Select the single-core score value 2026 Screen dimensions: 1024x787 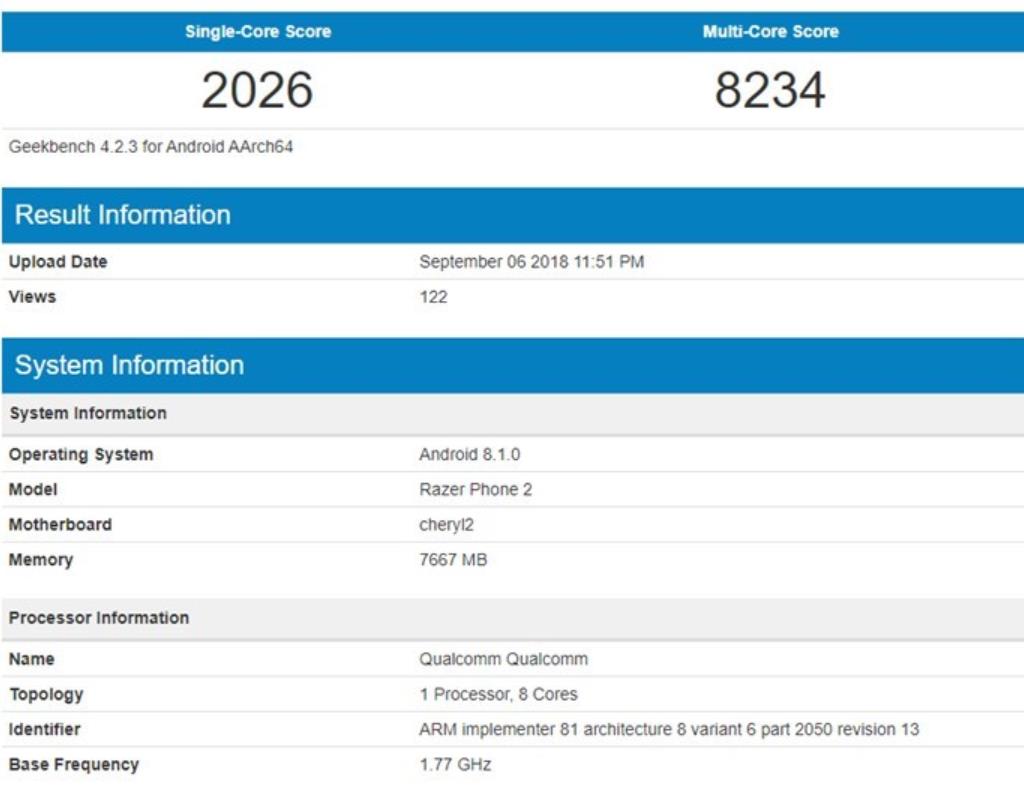pos(257,90)
